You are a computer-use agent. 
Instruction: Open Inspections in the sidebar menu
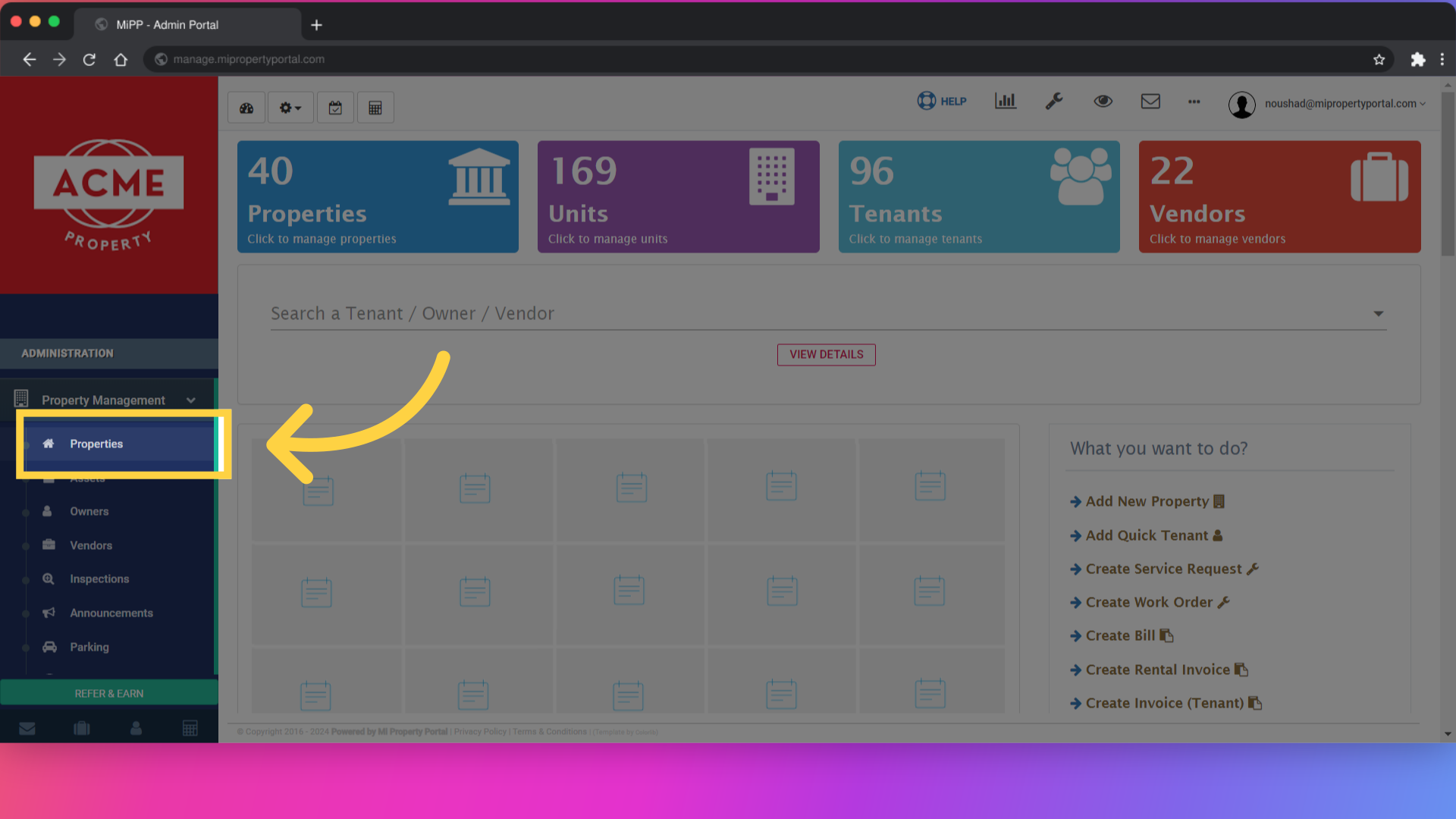99,579
